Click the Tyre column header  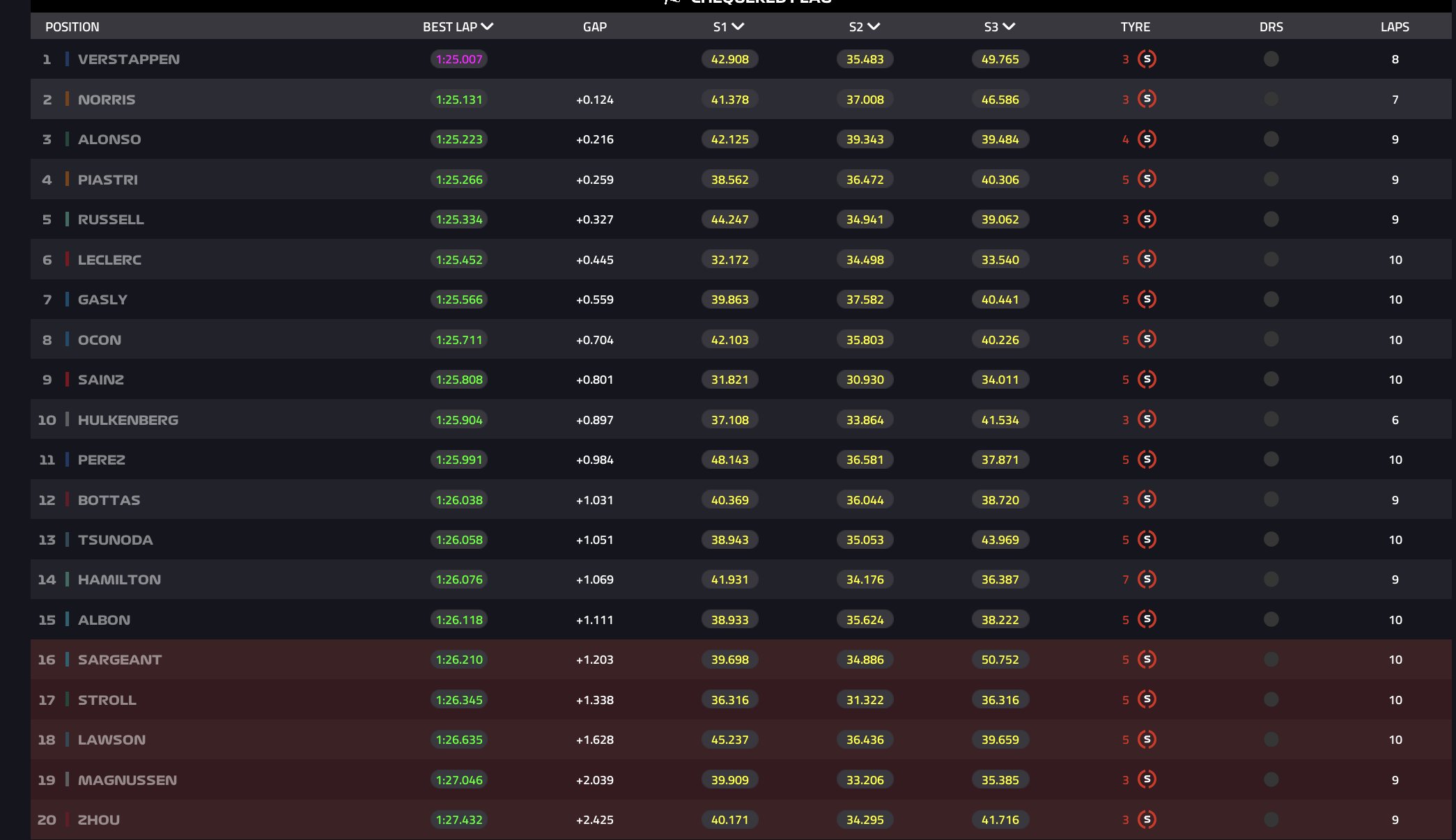(1135, 27)
